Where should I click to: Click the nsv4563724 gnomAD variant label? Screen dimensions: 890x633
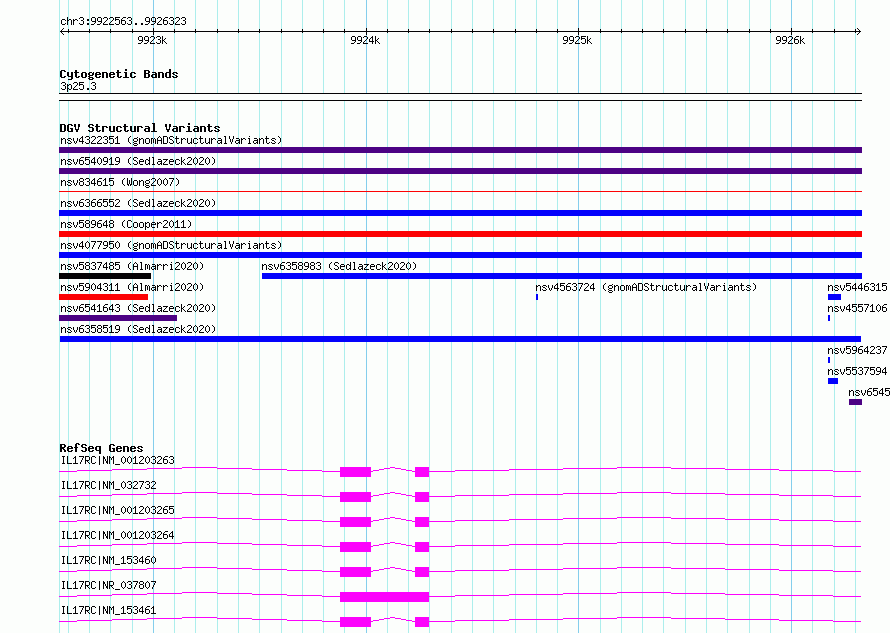(x=646, y=287)
